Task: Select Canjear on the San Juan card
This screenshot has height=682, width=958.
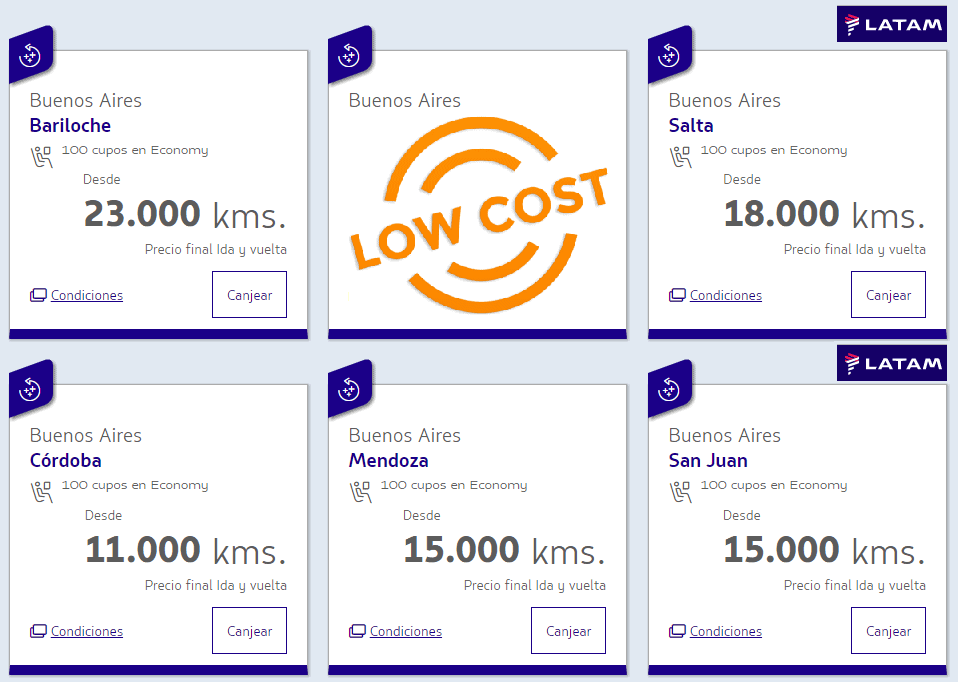Action: (x=888, y=631)
